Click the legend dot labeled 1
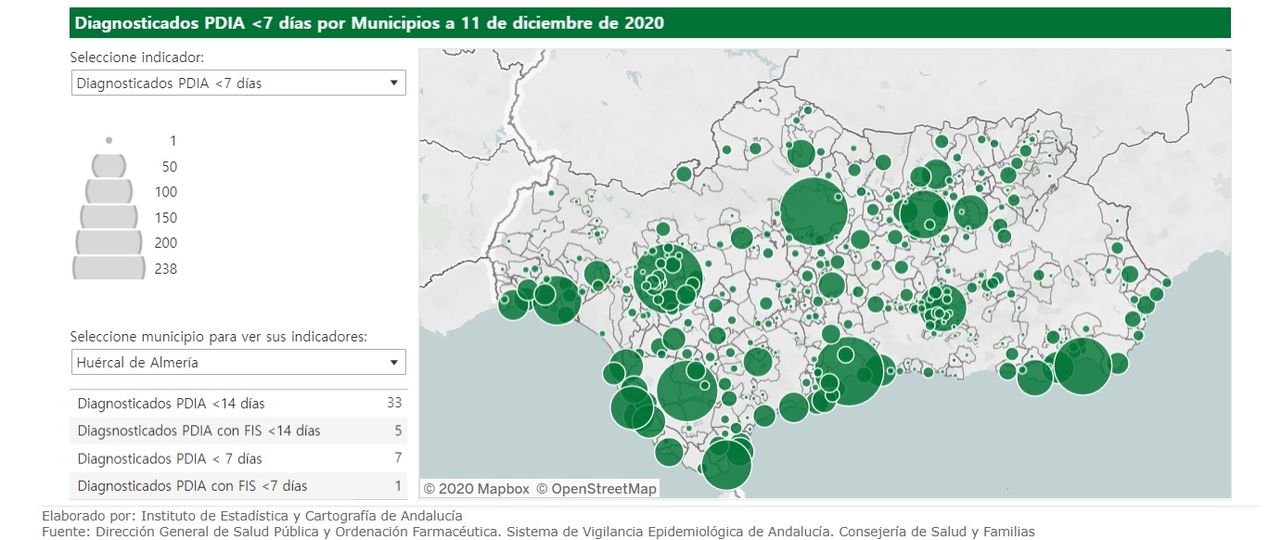This screenshot has width=1269, height=540. point(108,141)
